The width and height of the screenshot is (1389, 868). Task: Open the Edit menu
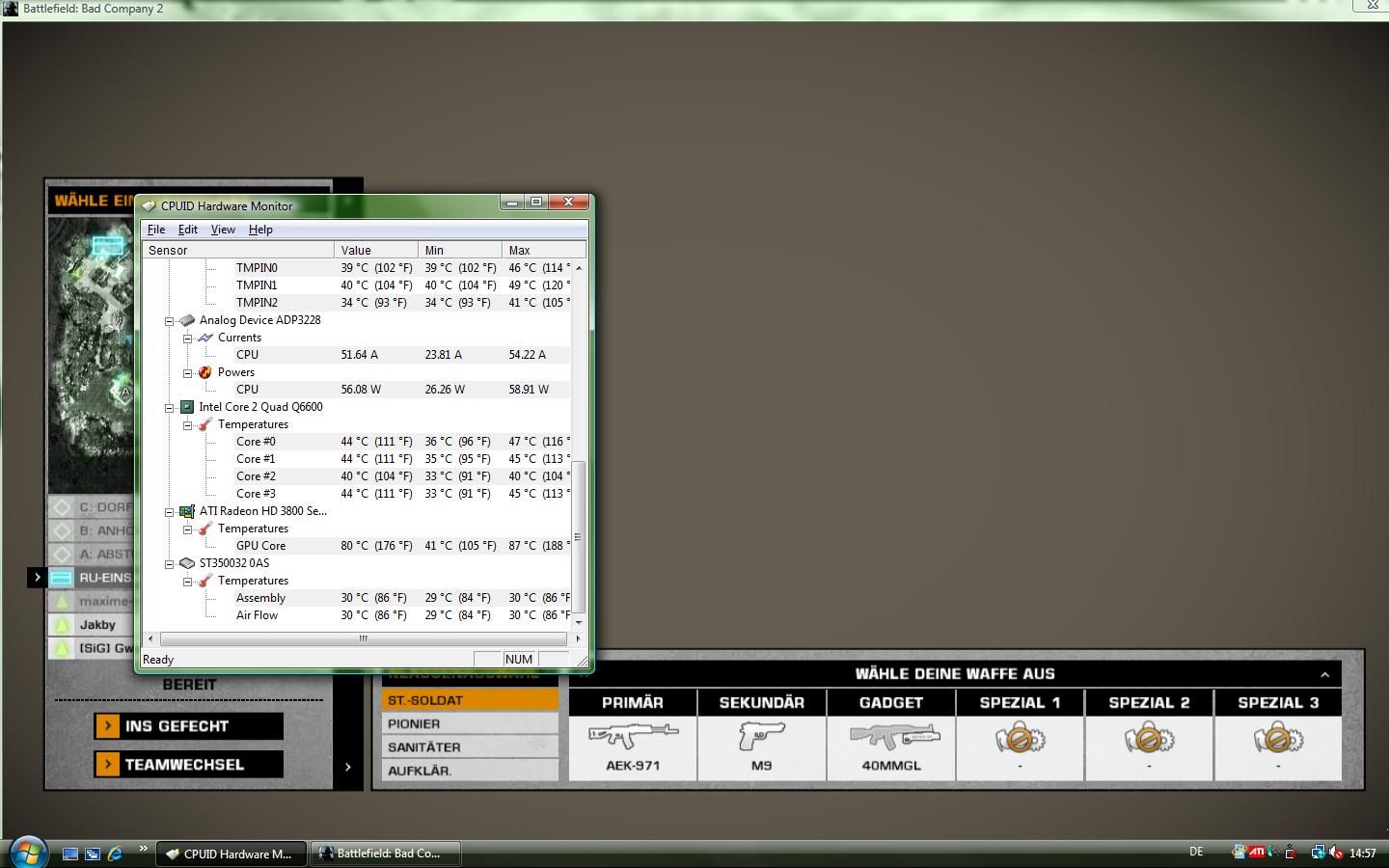[x=188, y=230]
